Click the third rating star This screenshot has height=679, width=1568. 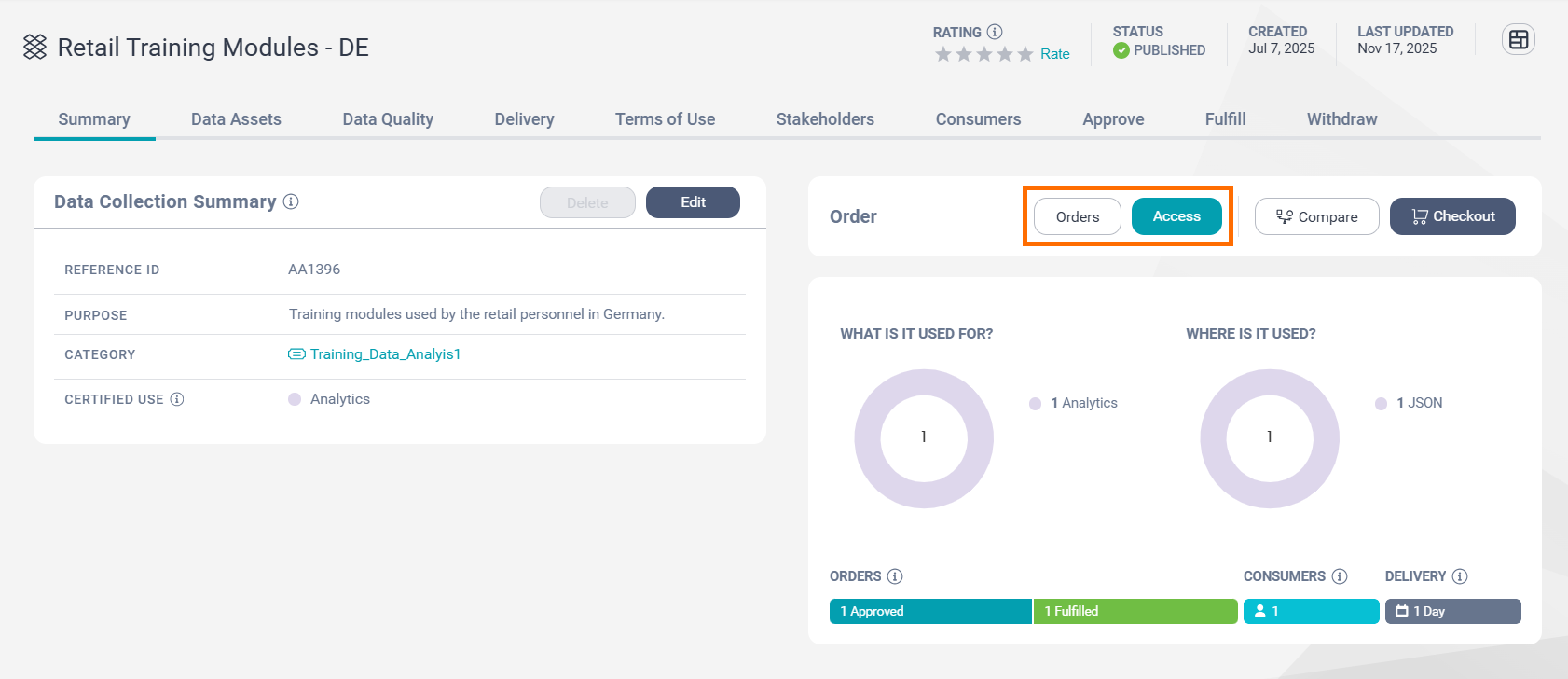(x=984, y=54)
